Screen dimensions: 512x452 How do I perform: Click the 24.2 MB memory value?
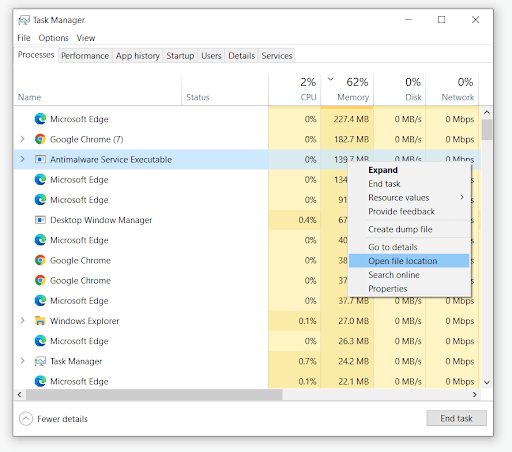click(353, 361)
